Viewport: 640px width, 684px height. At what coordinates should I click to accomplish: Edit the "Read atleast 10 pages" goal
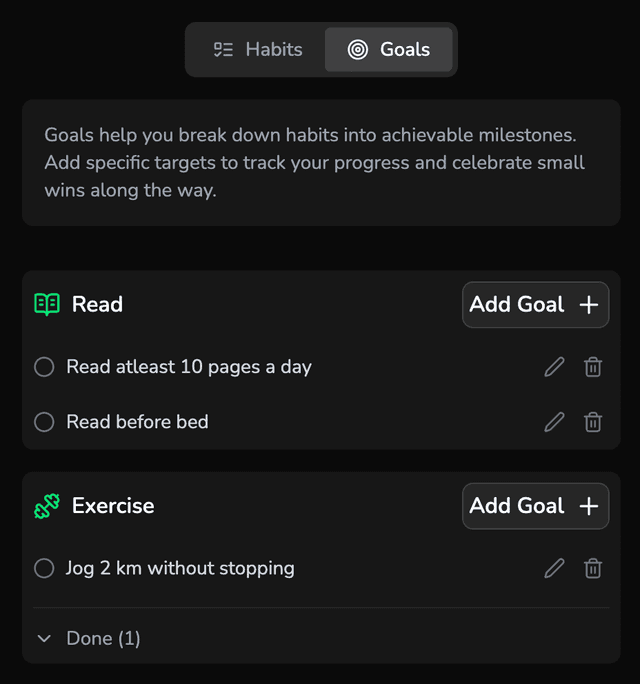554,367
